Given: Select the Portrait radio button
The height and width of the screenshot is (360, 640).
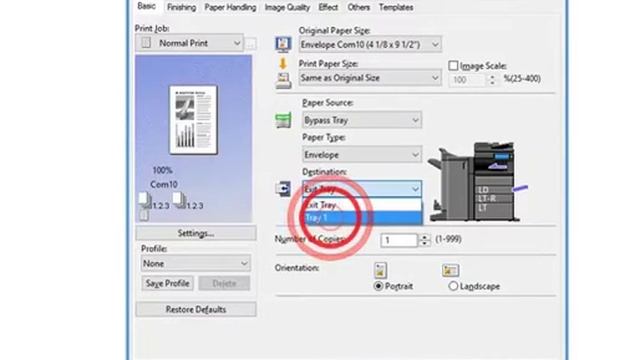Looking at the screenshot, I should coord(378,286).
